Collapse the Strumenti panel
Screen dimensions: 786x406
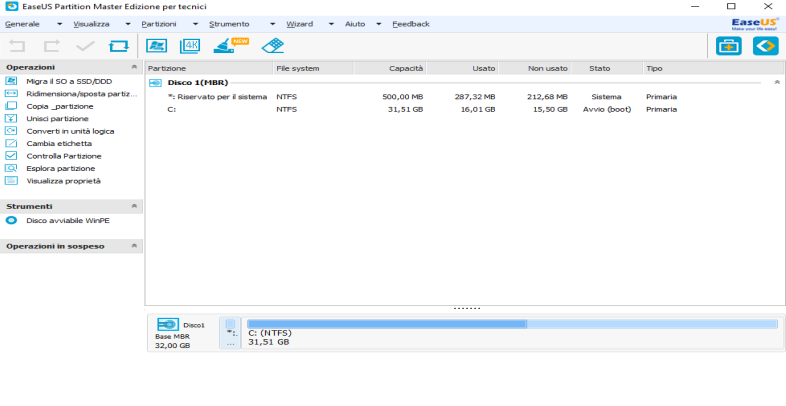pyautogui.click(x=134, y=206)
